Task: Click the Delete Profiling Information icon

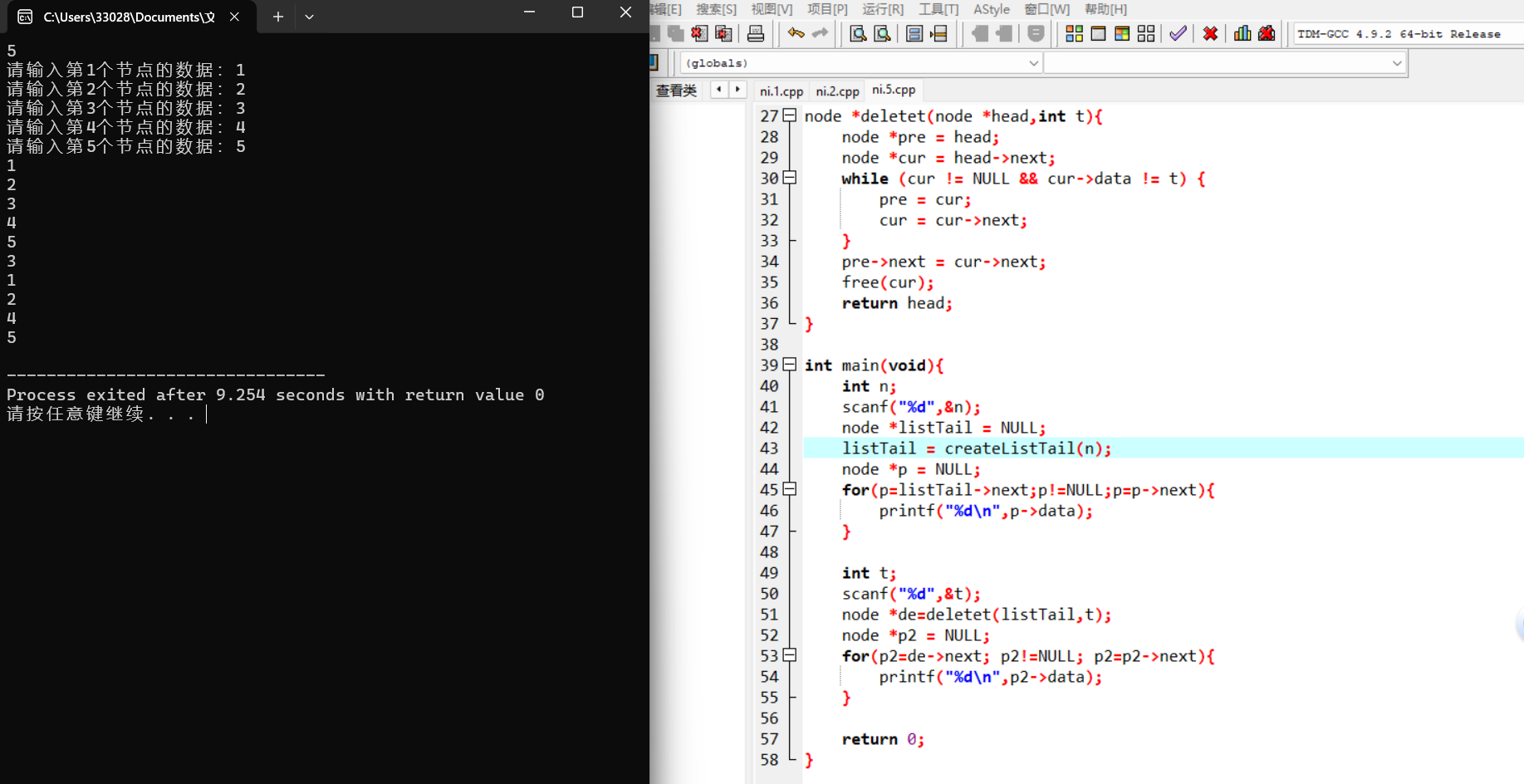Action: pyautogui.click(x=1267, y=33)
